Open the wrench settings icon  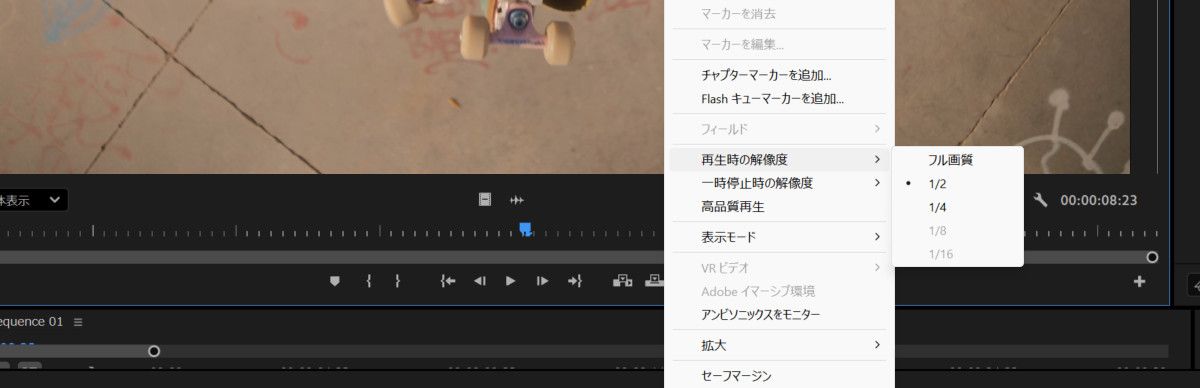(1040, 200)
